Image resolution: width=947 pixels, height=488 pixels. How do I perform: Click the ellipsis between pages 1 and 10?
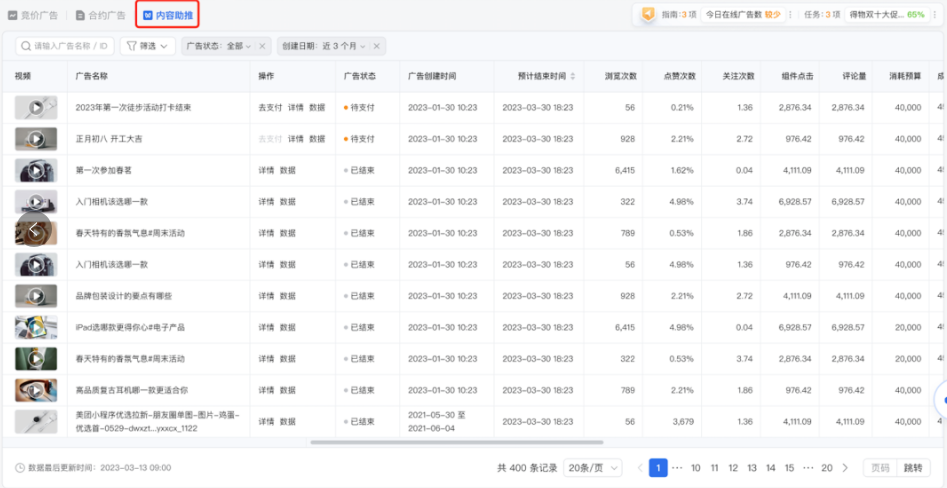(677, 467)
